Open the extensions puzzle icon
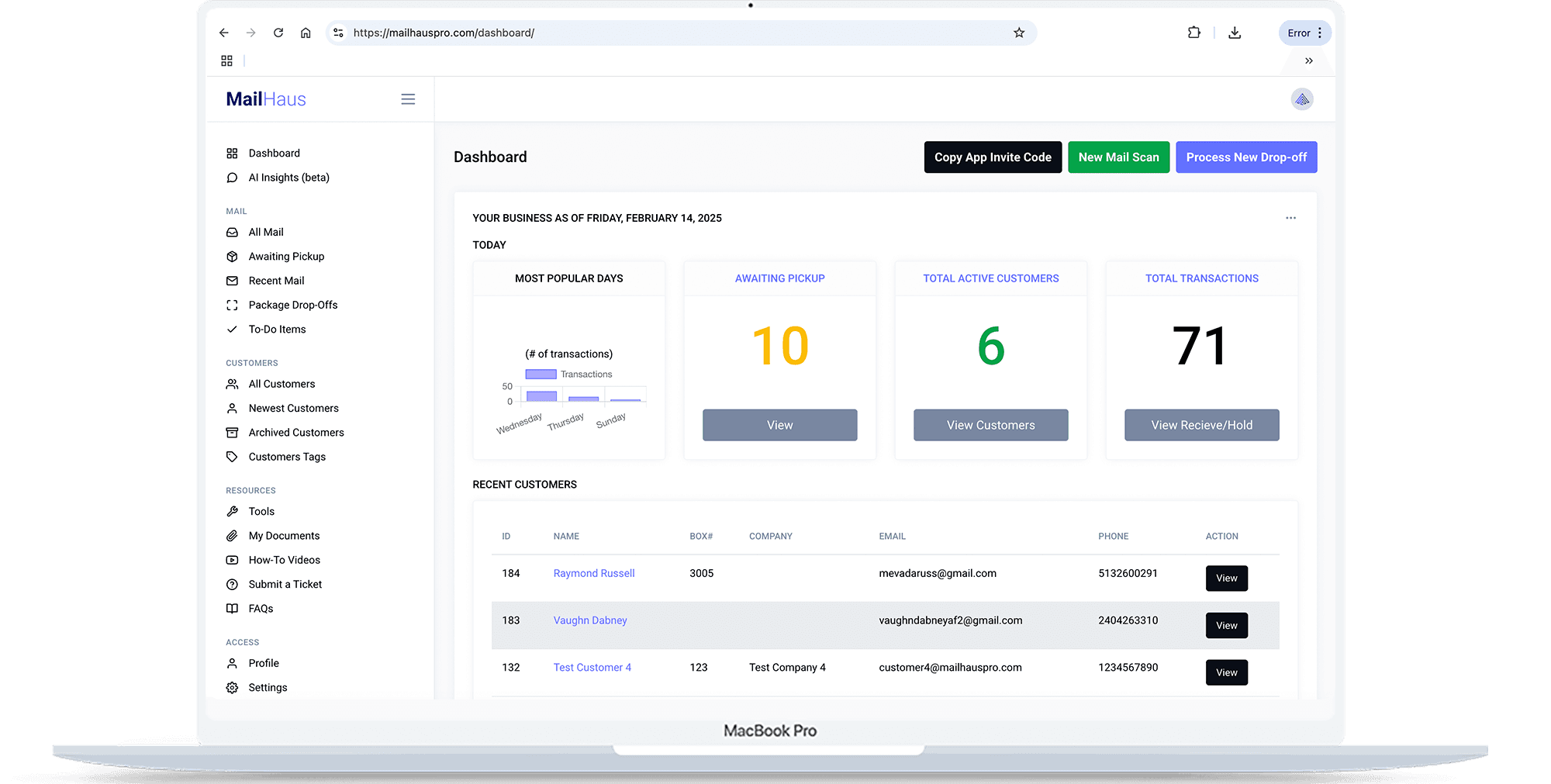1551x784 pixels. click(x=1194, y=33)
